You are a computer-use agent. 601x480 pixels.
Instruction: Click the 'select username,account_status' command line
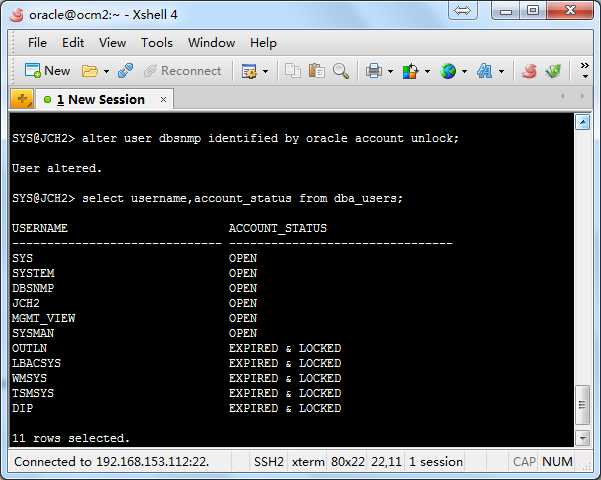click(x=207, y=198)
